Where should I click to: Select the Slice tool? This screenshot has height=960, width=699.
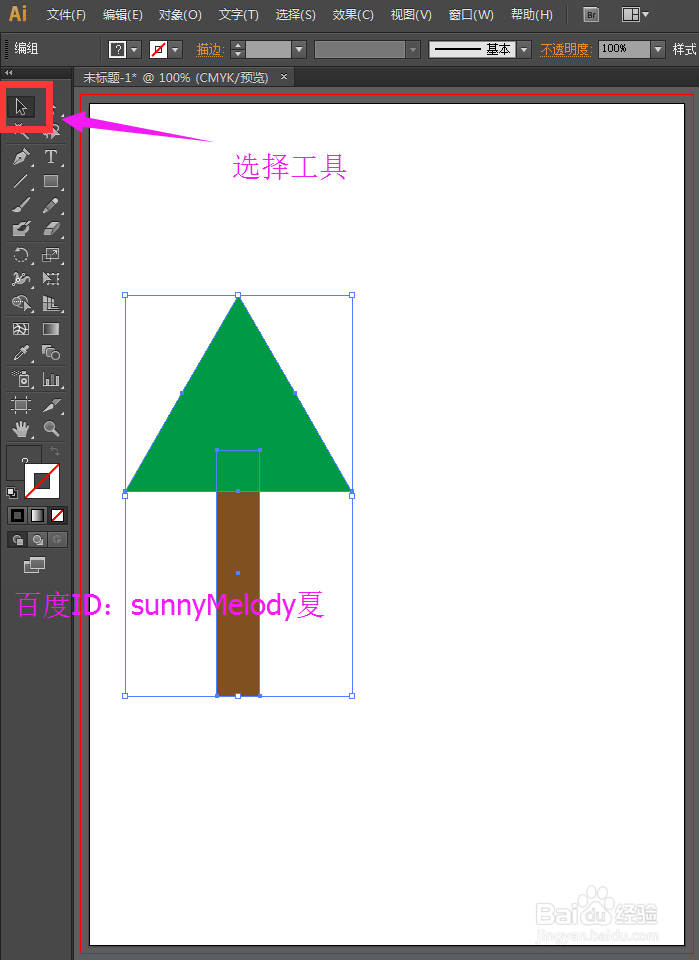pyautogui.click(x=51, y=405)
